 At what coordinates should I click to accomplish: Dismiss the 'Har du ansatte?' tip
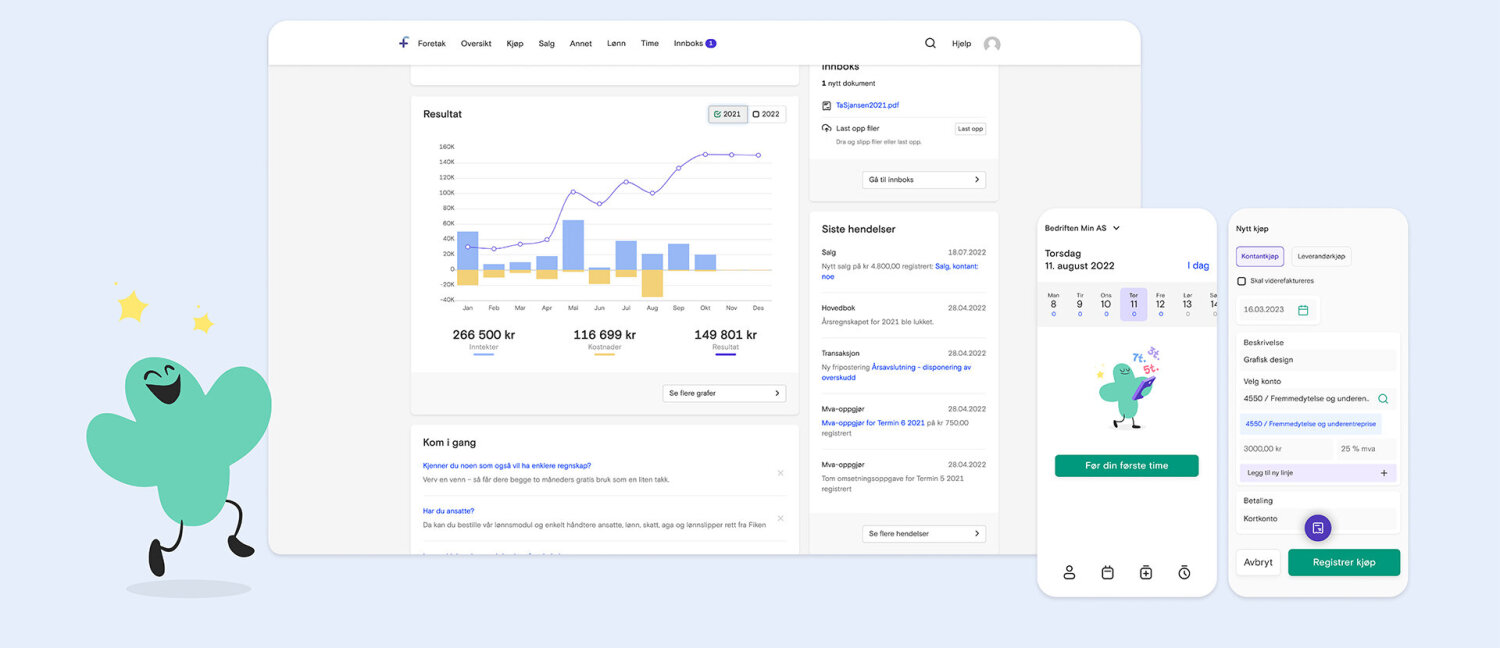780,518
